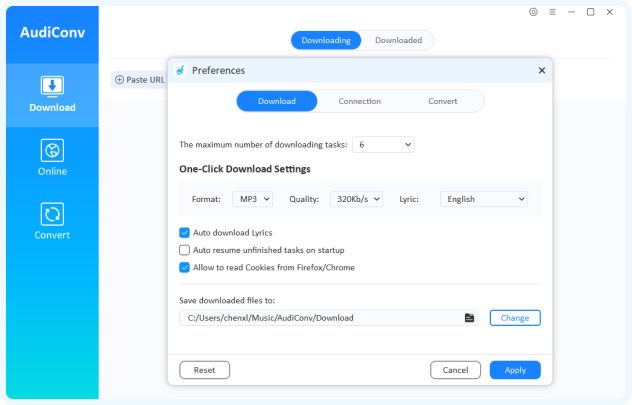Image resolution: width=632 pixels, height=405 pixels.
Task: Click the AudiConv logo text
Action: click(x=52, y=32)
